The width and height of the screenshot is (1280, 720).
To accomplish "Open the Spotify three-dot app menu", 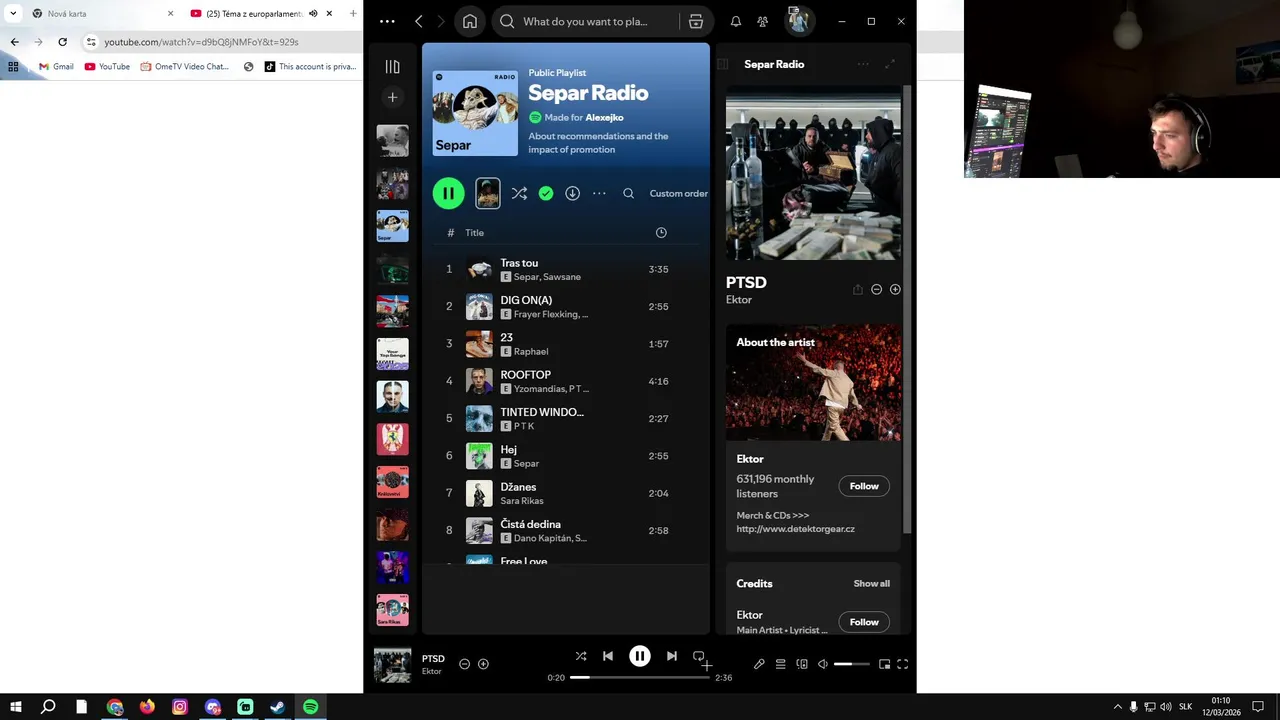I will coord(387,21).
